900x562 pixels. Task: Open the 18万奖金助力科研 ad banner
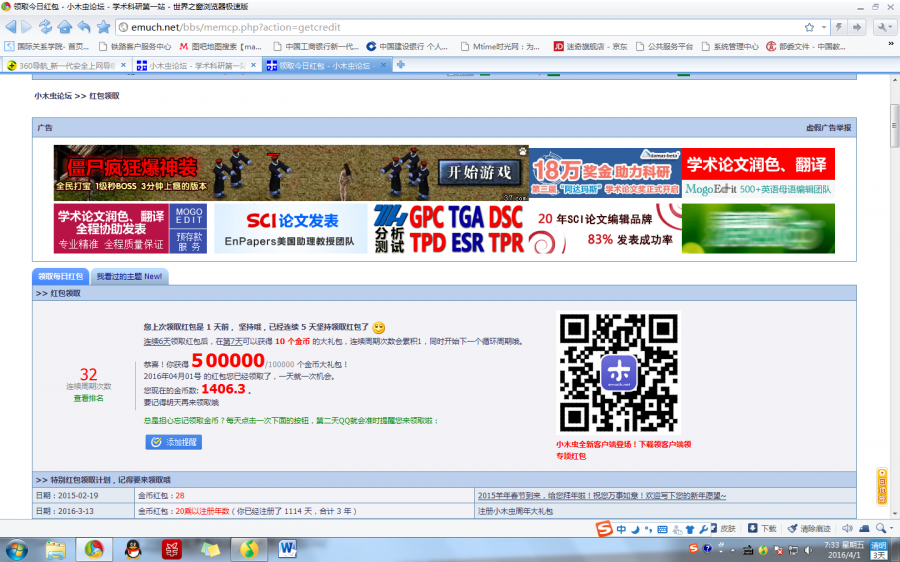(605, 173)
